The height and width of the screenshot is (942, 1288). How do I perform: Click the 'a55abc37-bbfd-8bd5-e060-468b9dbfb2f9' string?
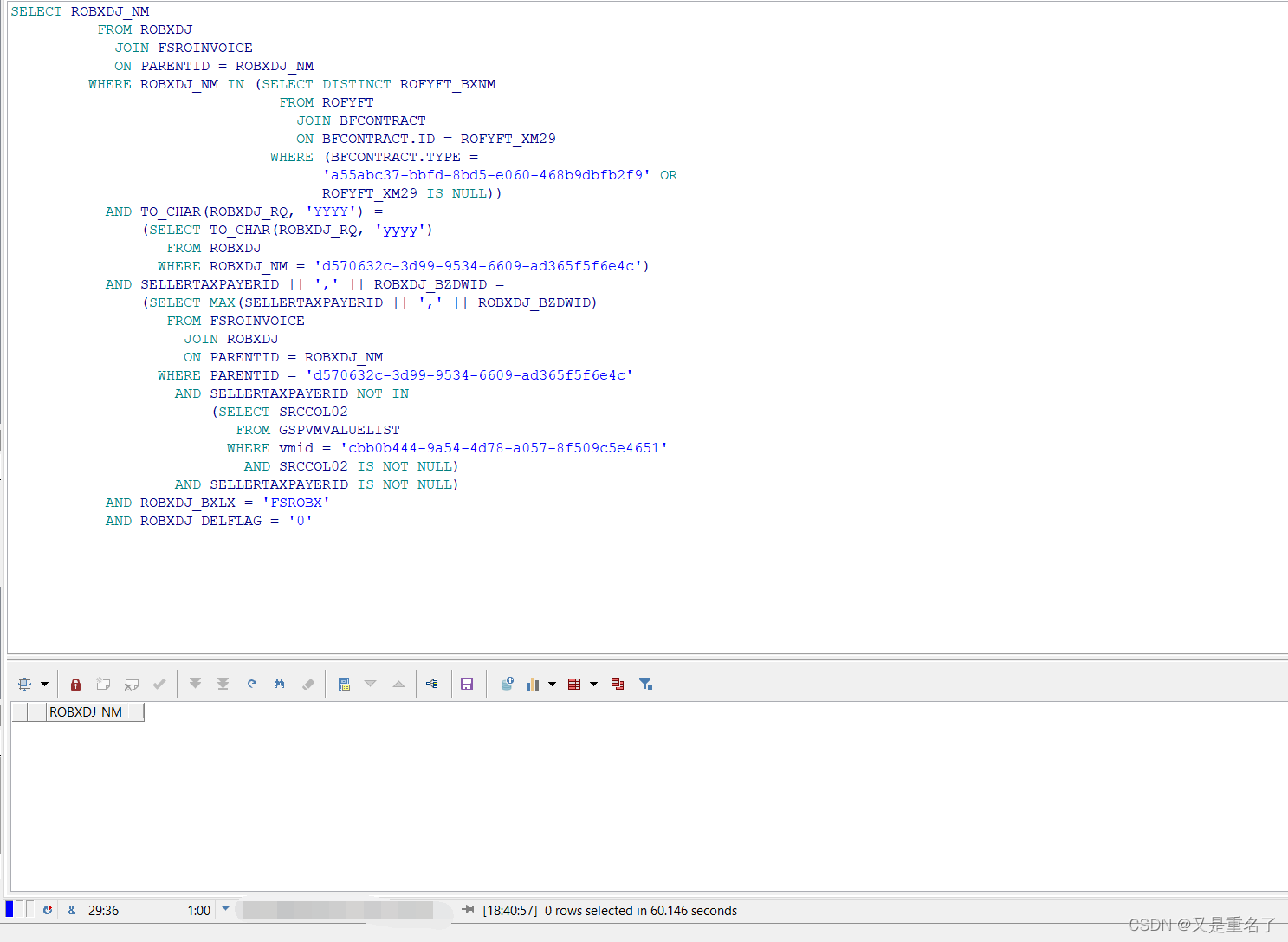click(x=487, y=175)
